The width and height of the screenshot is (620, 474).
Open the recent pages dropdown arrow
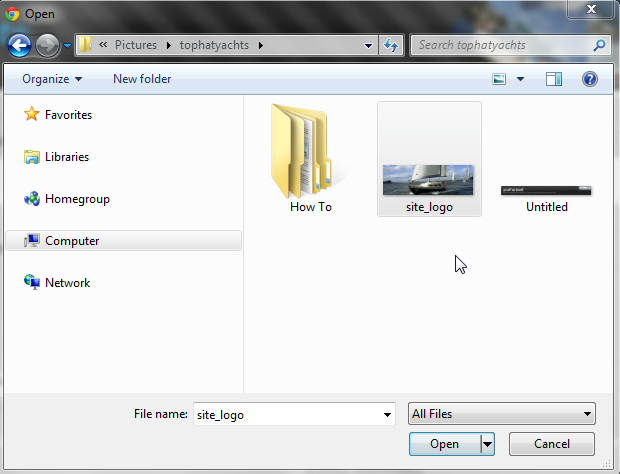pyautogui.click(x=68, y=46)
